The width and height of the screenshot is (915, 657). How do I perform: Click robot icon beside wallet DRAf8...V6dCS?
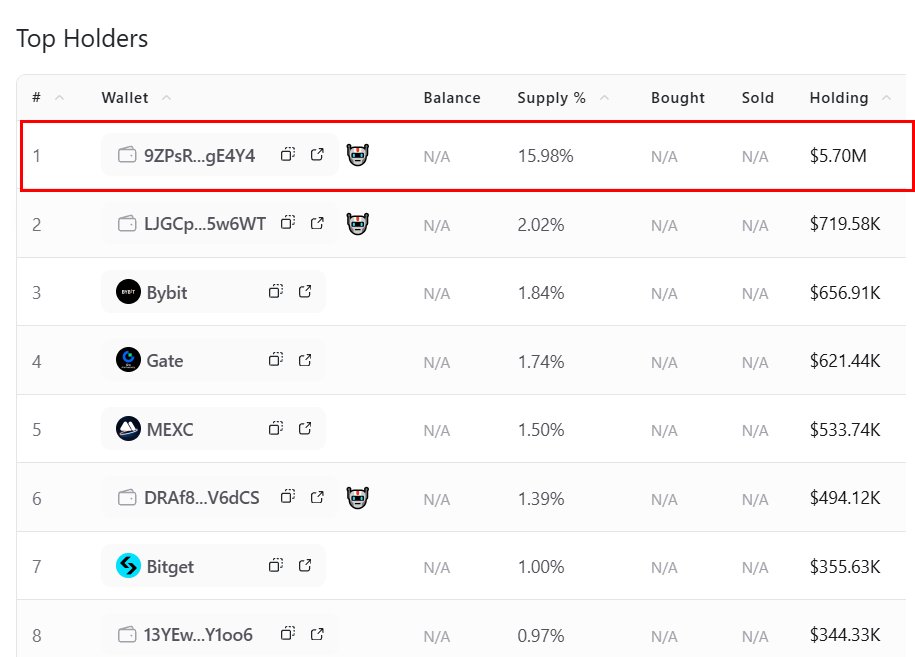(x=358, y=497)
